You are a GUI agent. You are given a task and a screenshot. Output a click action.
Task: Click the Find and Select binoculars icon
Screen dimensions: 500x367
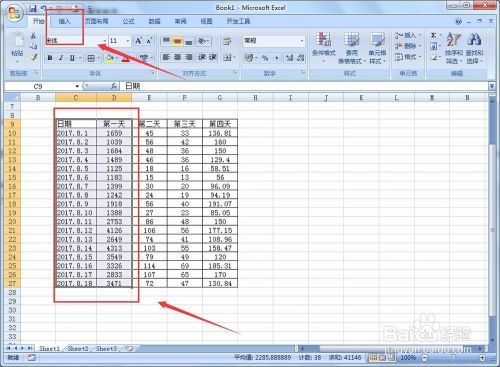tap(474, 48)
